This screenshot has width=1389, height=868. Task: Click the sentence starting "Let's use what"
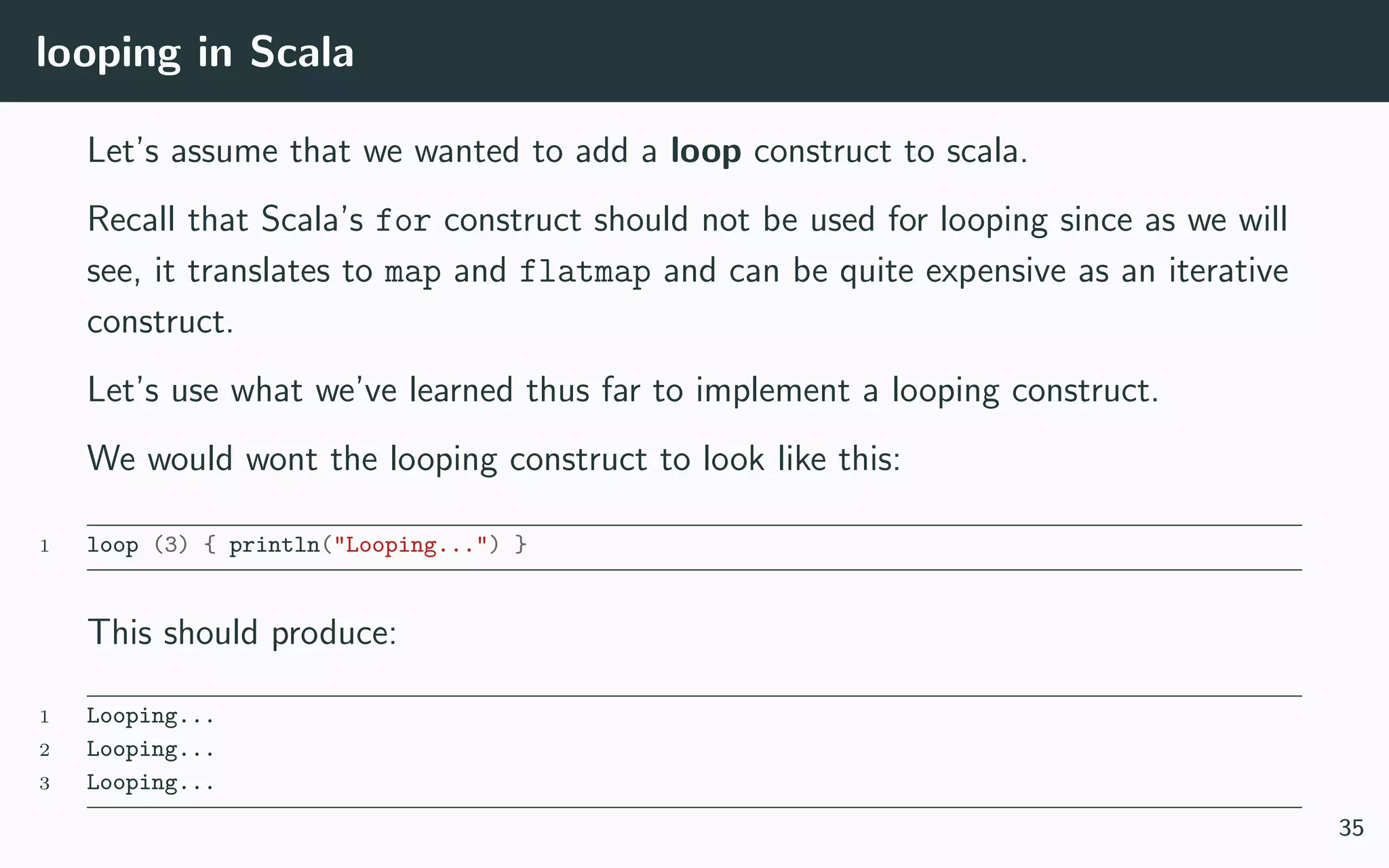(x=623, y=391)
